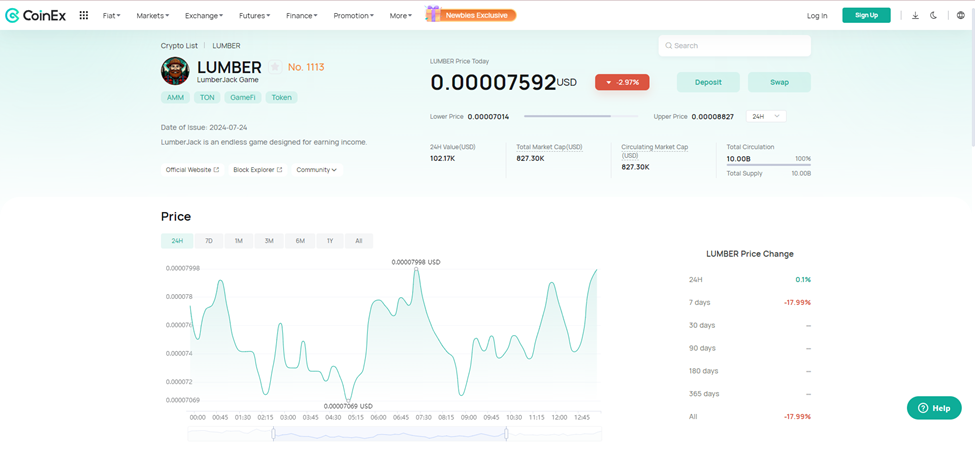
Task: Select the 24H chart tab
Action: click(x=177, y=241)
